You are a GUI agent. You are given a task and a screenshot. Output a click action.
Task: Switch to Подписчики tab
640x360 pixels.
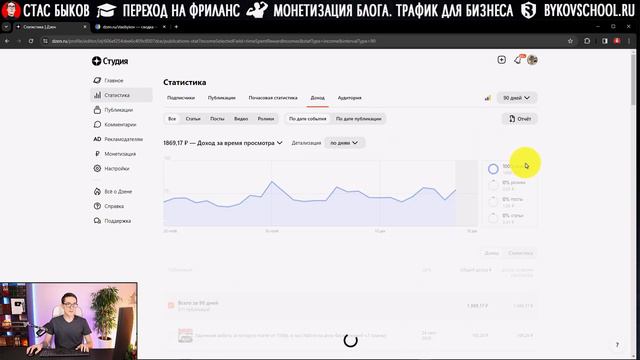click(181, 98)
